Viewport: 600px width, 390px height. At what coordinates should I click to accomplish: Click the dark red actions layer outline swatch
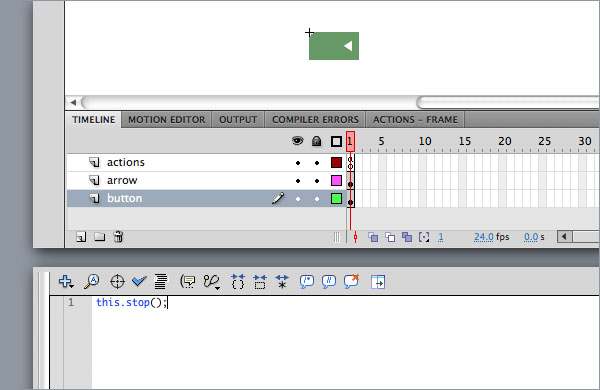(336, 163)
